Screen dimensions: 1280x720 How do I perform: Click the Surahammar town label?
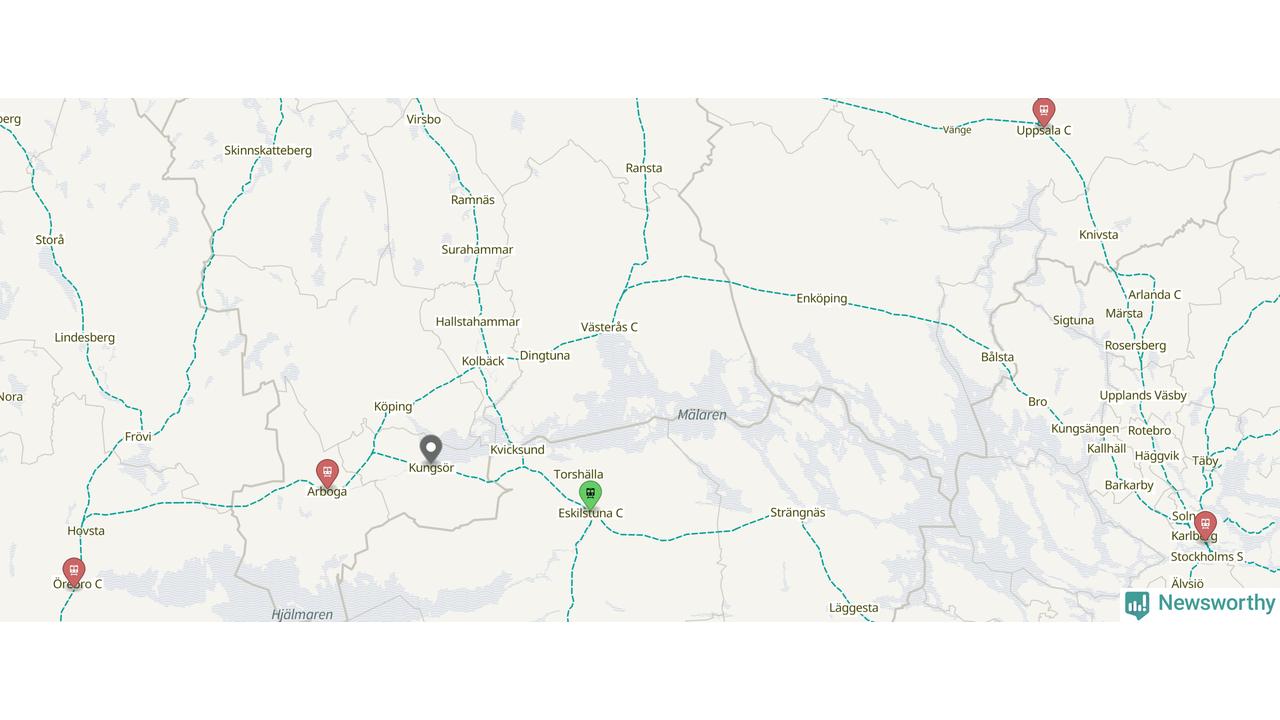[477, 249]
